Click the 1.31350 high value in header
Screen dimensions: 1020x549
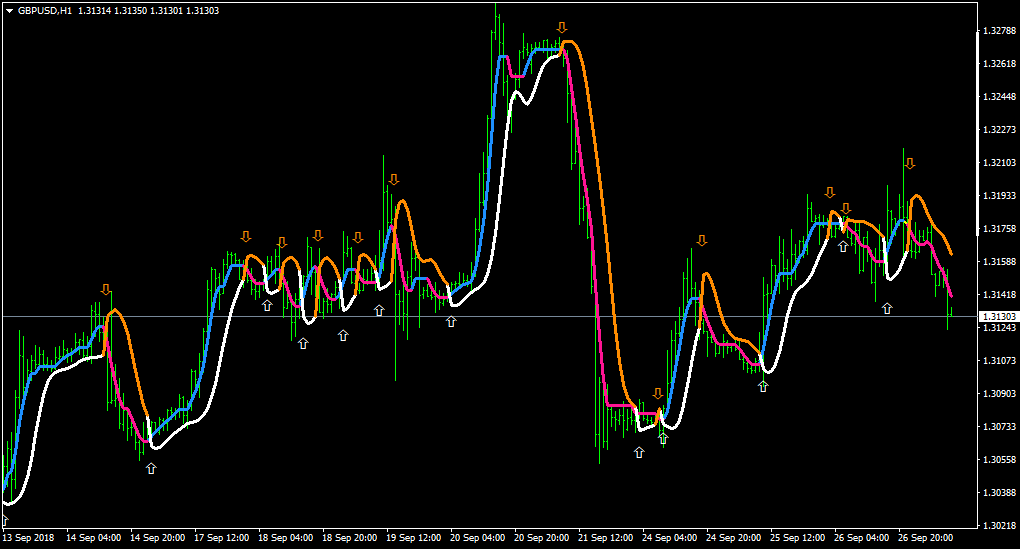pos(130,11)
